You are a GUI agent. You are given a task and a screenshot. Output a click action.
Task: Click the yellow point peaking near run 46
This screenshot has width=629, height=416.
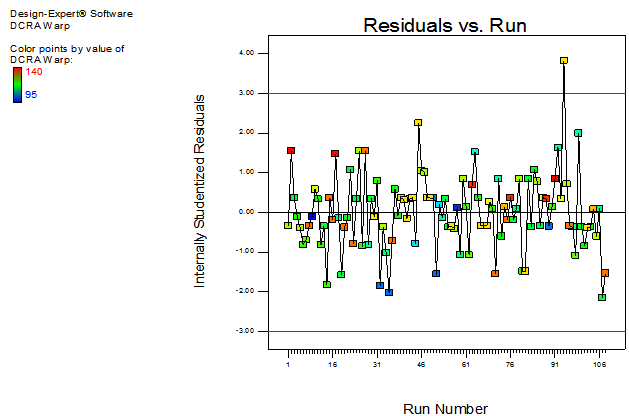[418, 123]
